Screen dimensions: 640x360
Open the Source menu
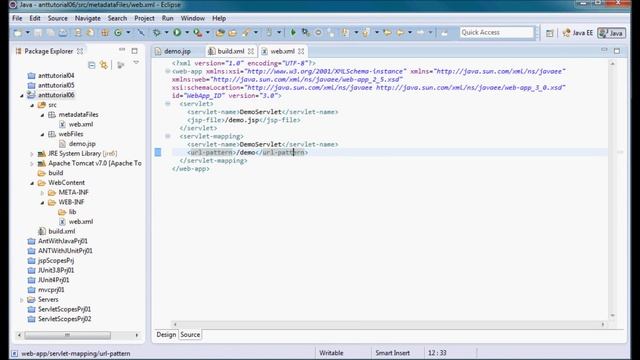[58, 18]
